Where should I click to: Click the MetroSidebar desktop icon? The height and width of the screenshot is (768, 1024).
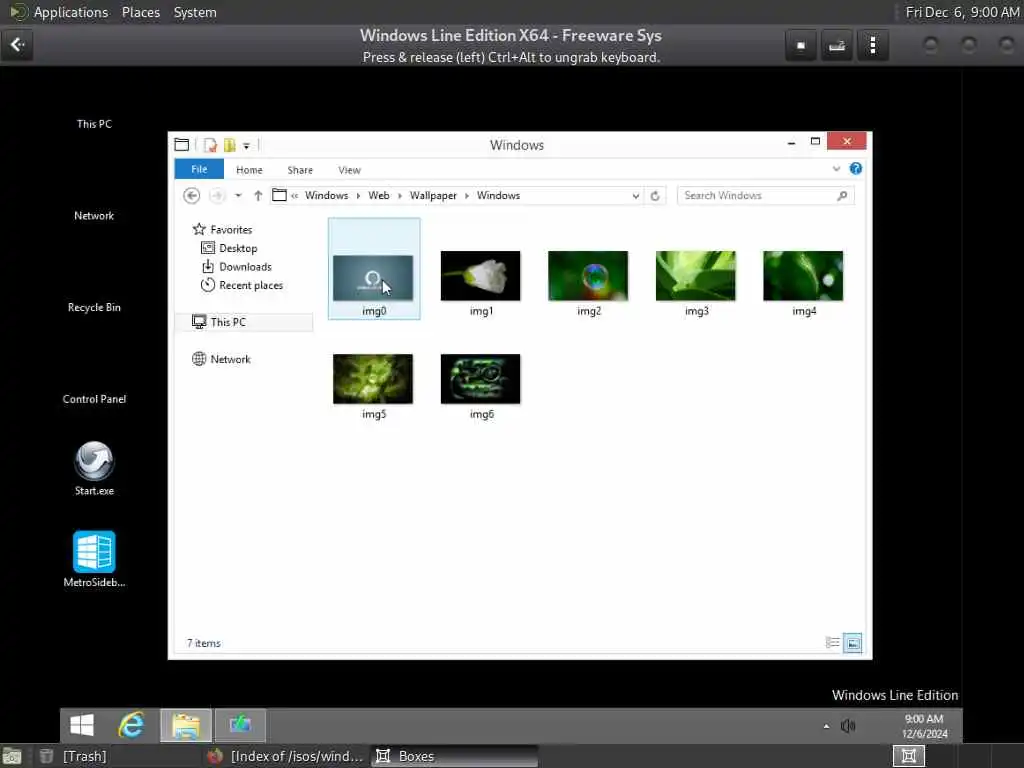pos(94,559)
